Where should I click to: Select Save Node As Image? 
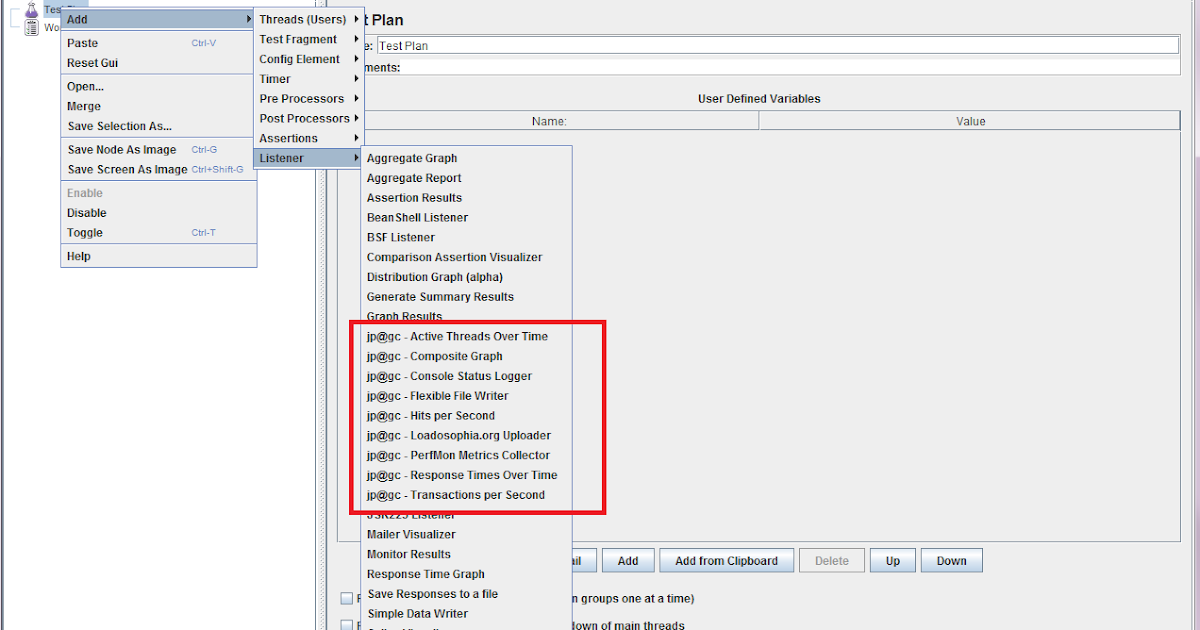[158, 149]
